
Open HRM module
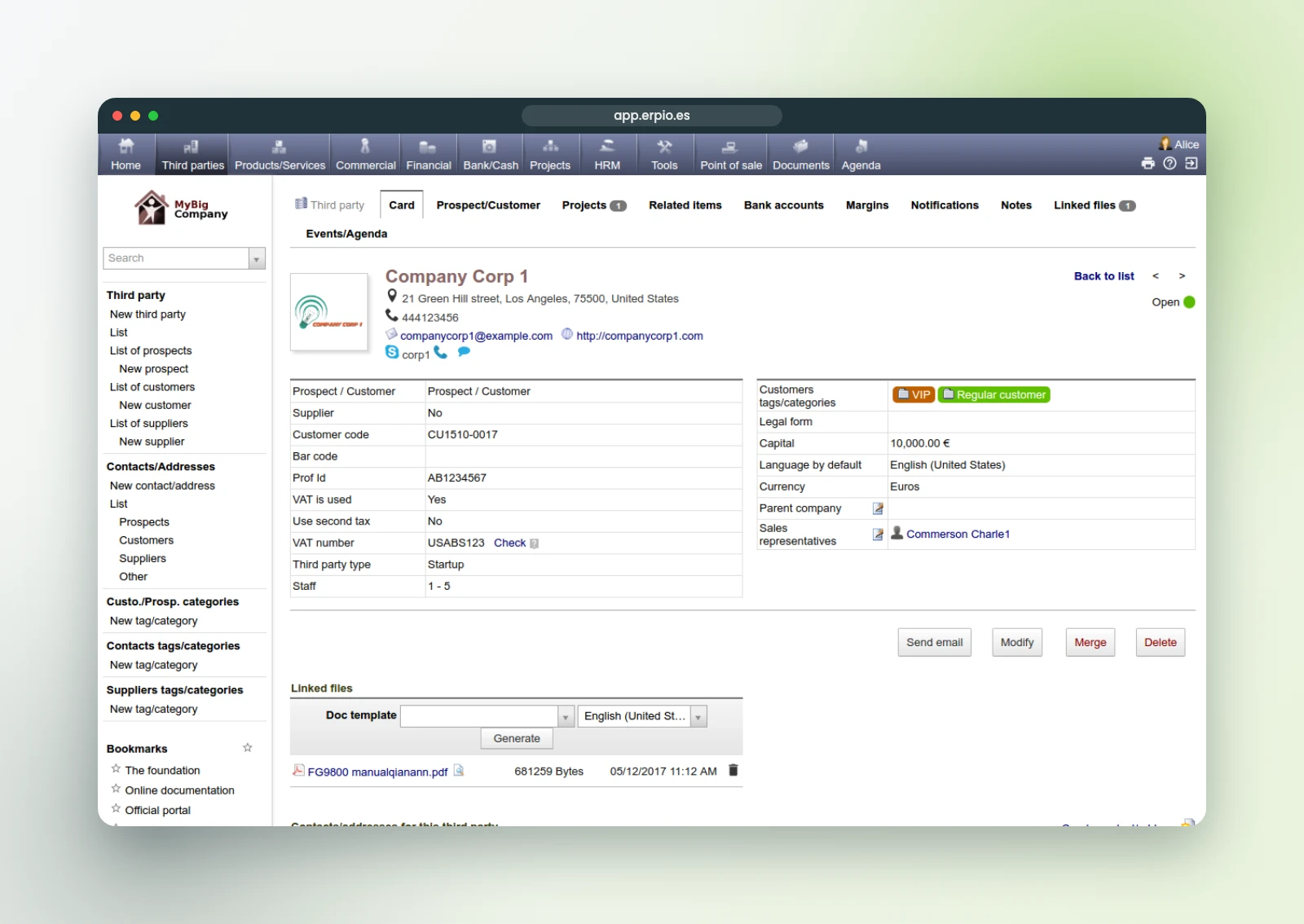coord(607,155)
